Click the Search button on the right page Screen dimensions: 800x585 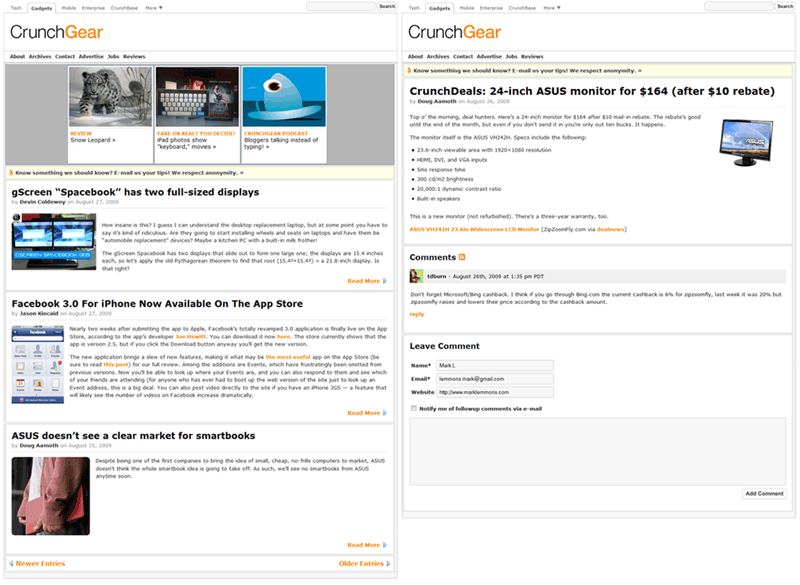click(785, 6)
